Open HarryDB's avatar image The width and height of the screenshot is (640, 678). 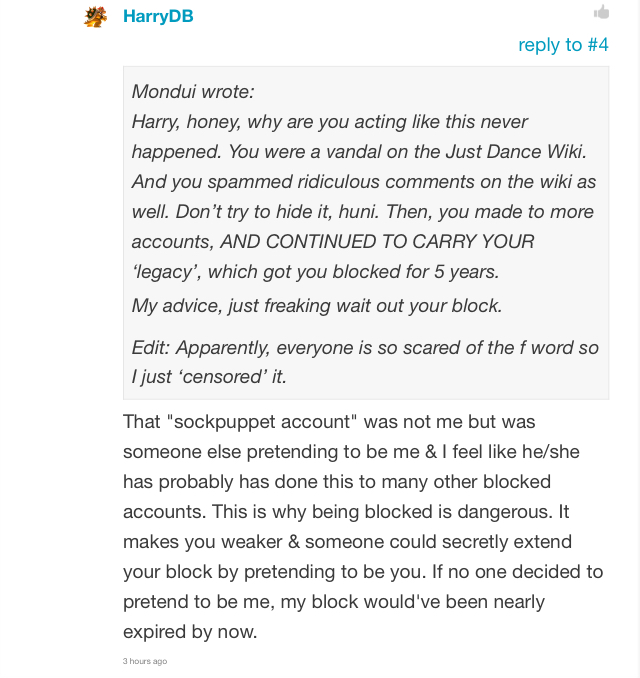pos(96,16)
